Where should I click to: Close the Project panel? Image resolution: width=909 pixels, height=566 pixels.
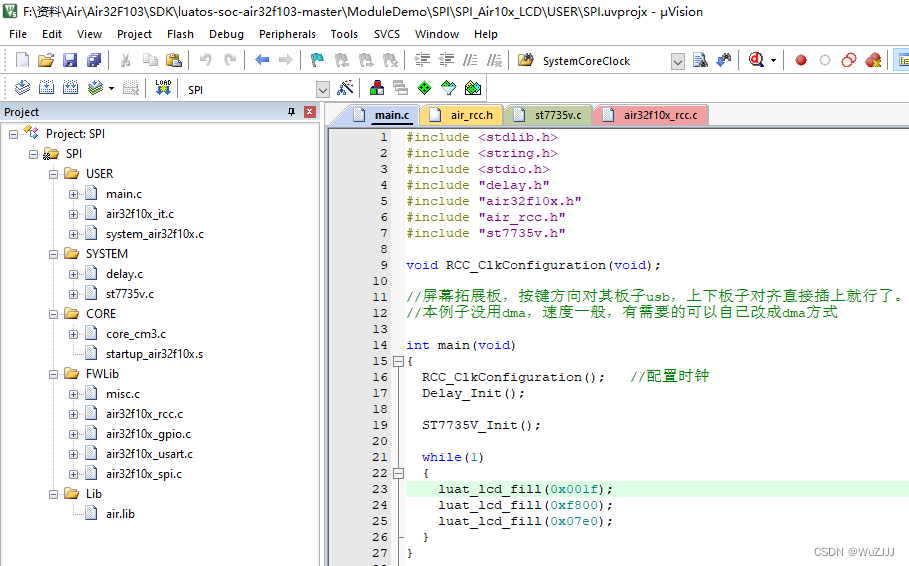[x=309, y=112]
